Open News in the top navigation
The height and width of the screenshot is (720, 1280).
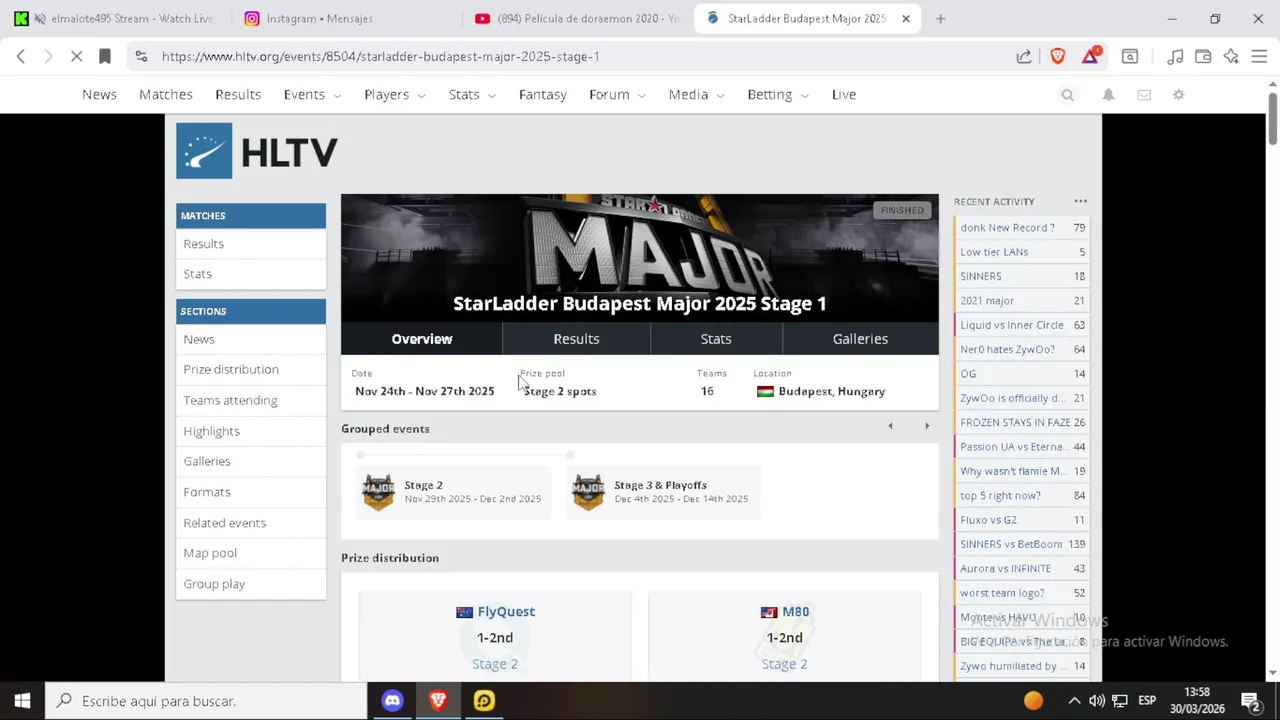point(99,95)
